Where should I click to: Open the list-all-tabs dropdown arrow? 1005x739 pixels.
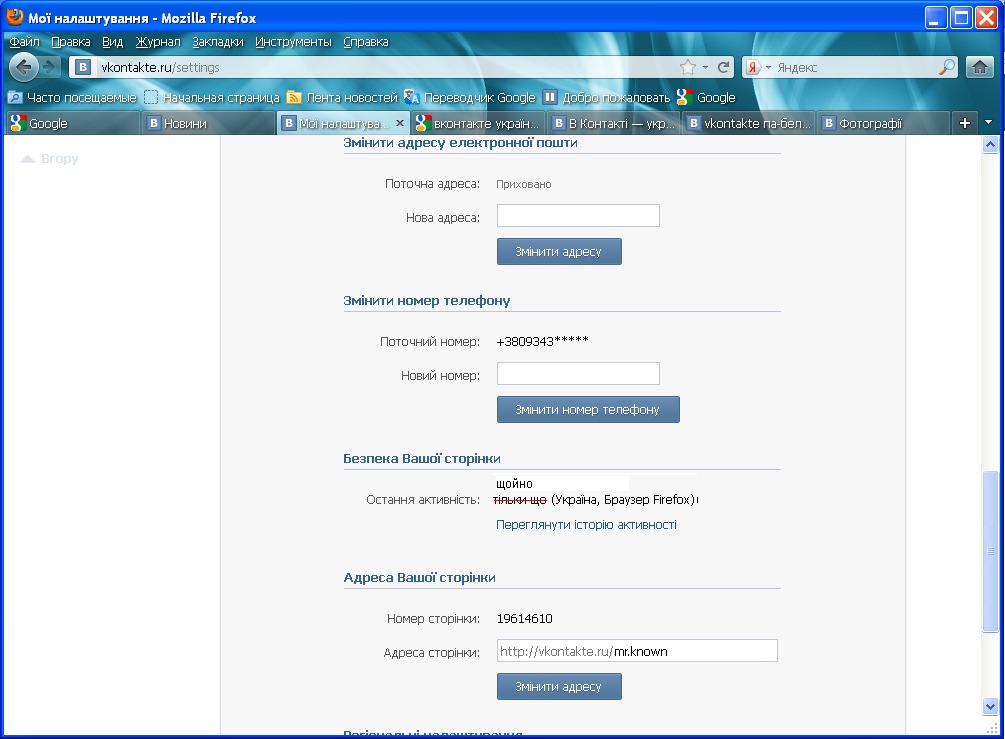click(x=989, y=122)
